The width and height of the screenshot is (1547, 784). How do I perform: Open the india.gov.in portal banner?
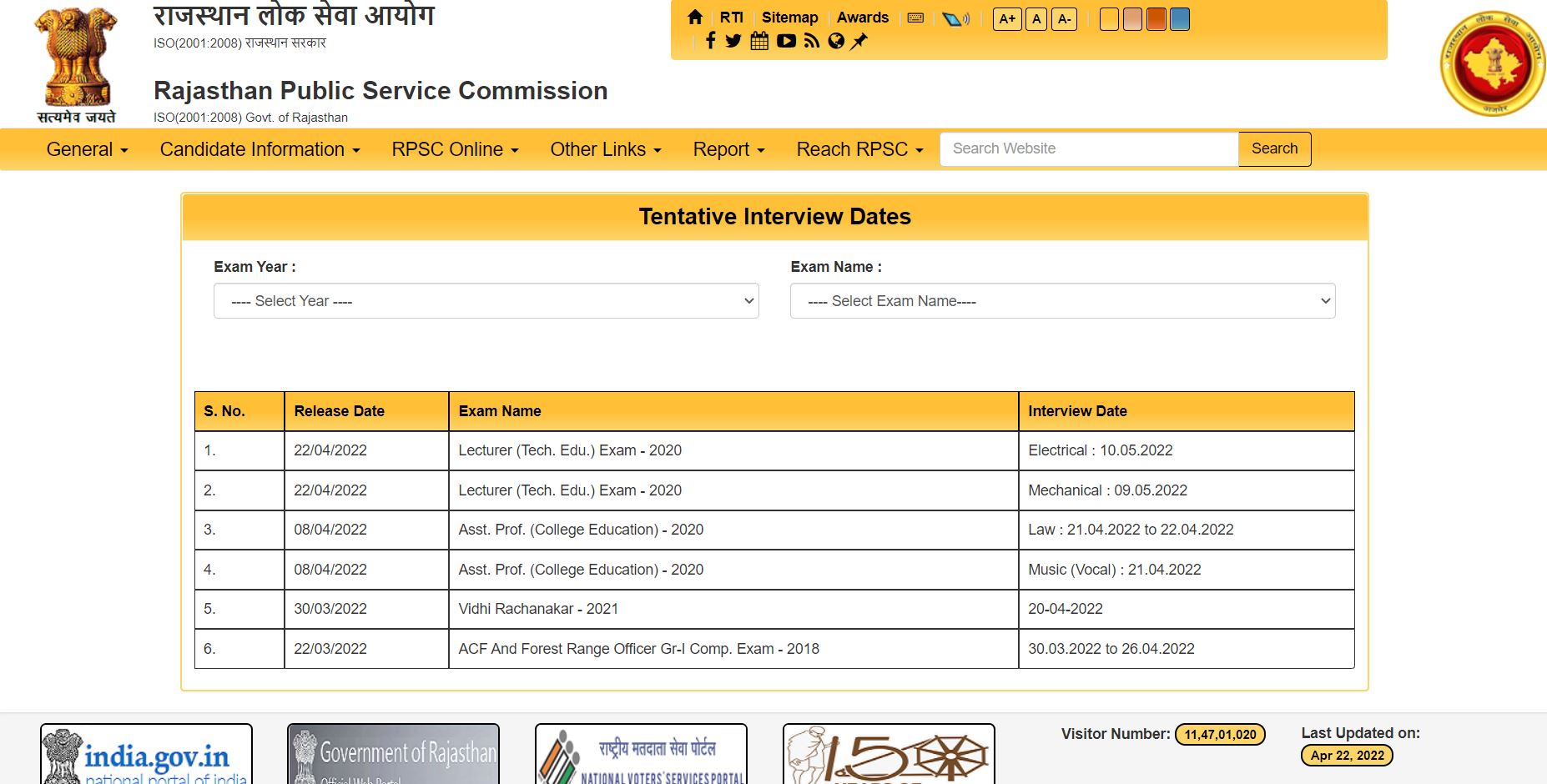click(146, 754)
